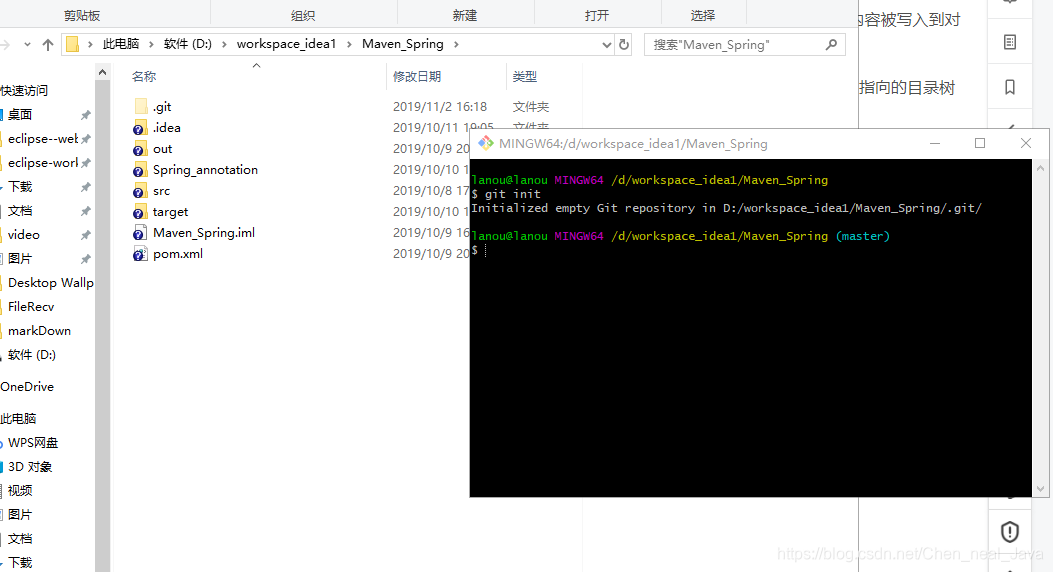Screen dimensions: 1053x572
Task: Open the 组织 ribbon group
Action: pos(303,15)
